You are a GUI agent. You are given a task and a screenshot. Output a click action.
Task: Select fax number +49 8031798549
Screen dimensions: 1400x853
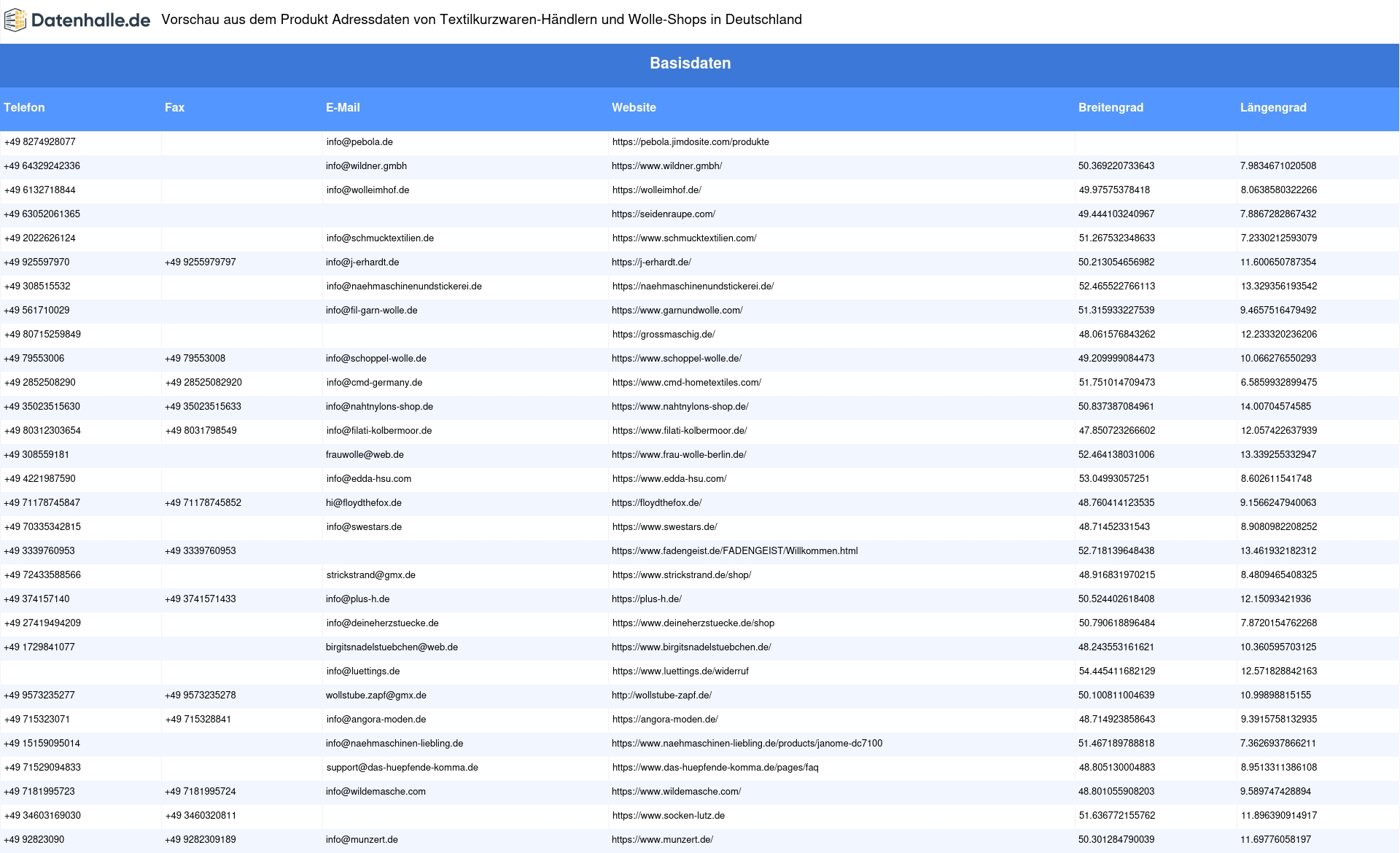point(201,431)
